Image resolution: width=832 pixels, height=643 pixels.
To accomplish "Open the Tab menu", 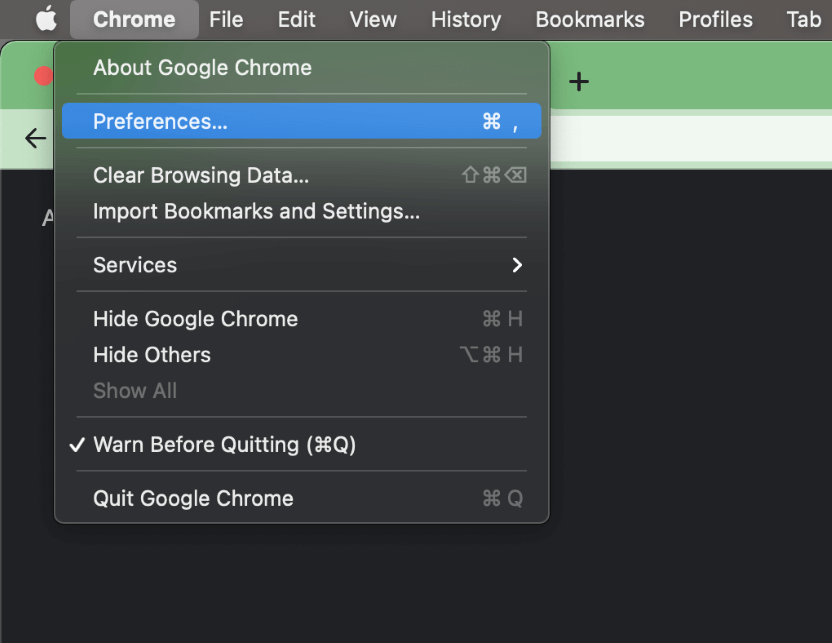I will [803, 19].
